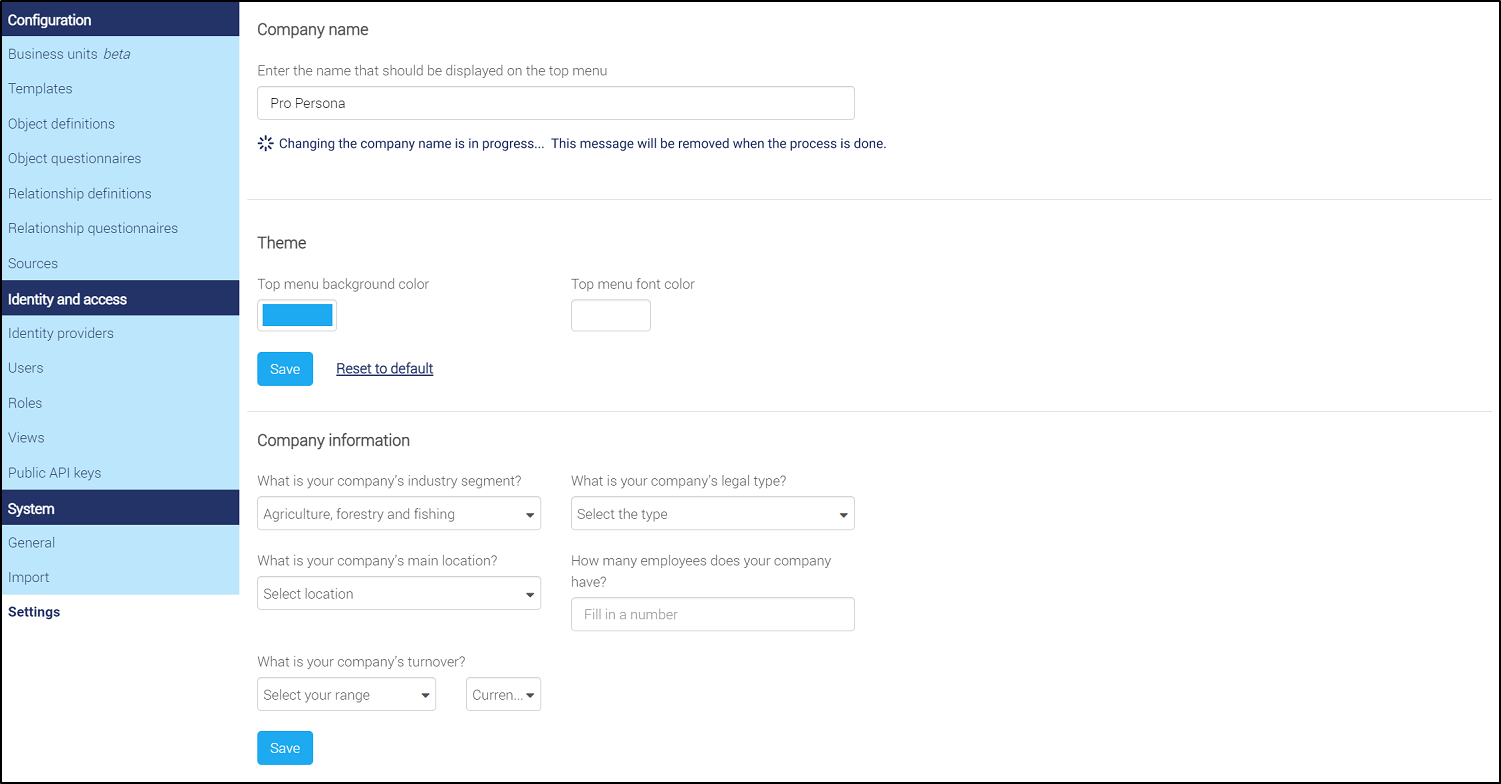
Task: Open the currency dropdown
Action: pos(503,695)
